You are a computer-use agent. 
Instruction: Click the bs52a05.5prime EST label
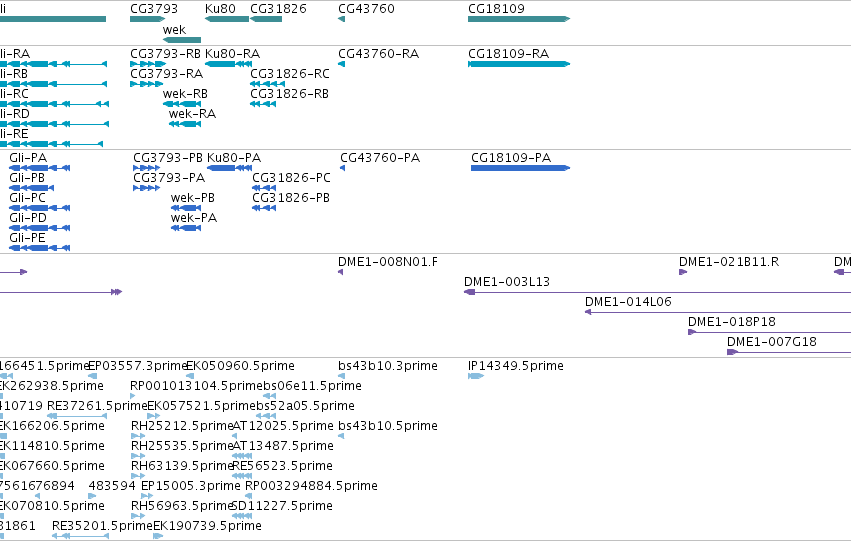[306, 406]
